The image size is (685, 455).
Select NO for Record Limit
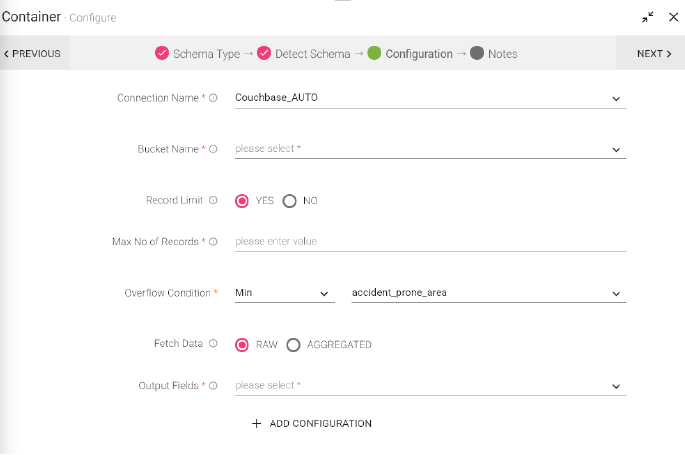(290, 200)
